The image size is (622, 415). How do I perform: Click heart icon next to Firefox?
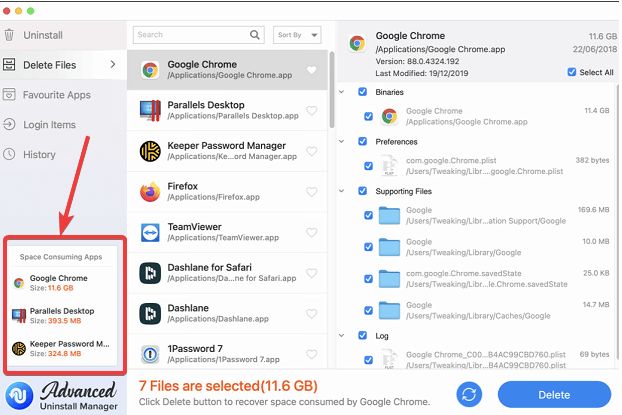coord(312,193)
